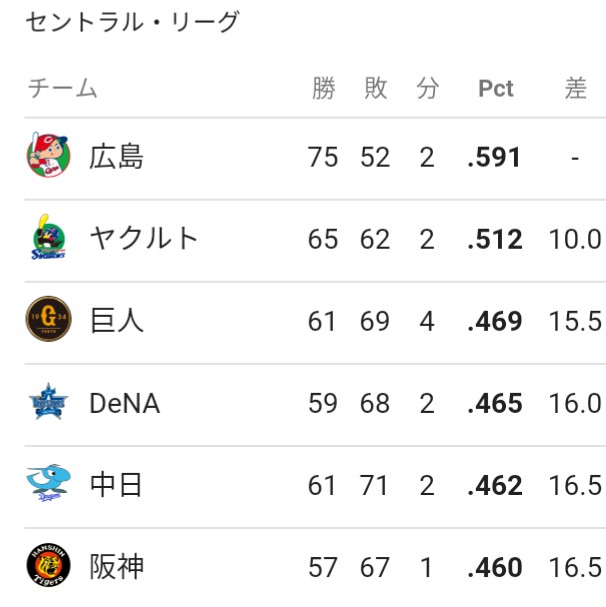606x607 pixels.
Task: Click the セントラル・リーグ heading
Action: [x=132, y=22]
